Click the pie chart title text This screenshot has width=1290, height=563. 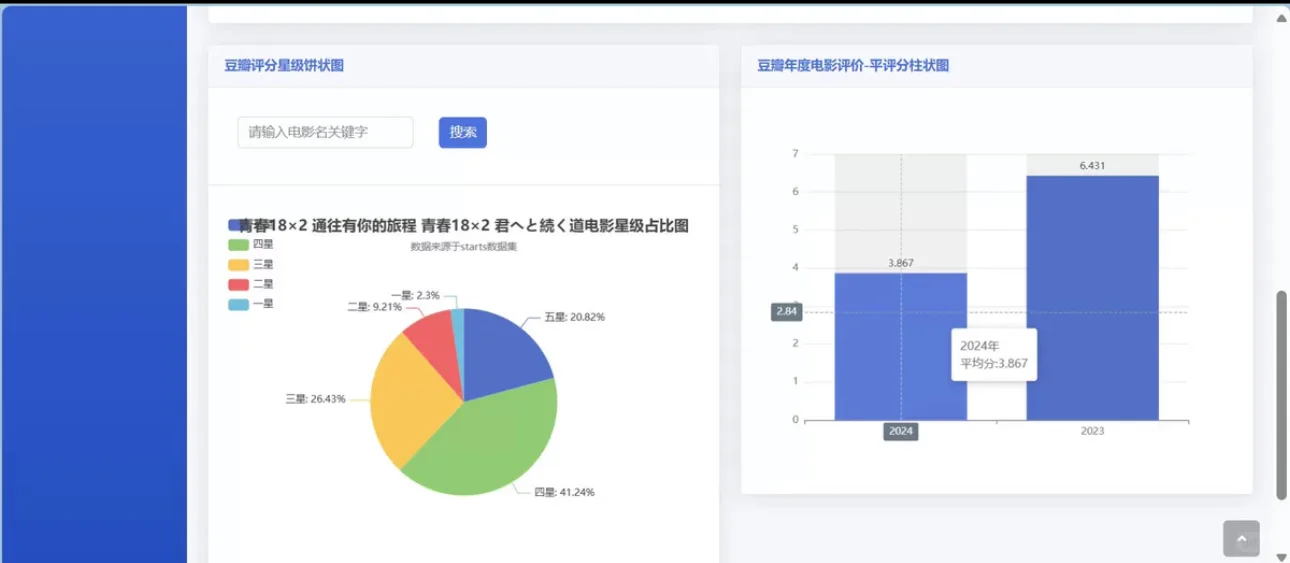[x=464, y=226]
